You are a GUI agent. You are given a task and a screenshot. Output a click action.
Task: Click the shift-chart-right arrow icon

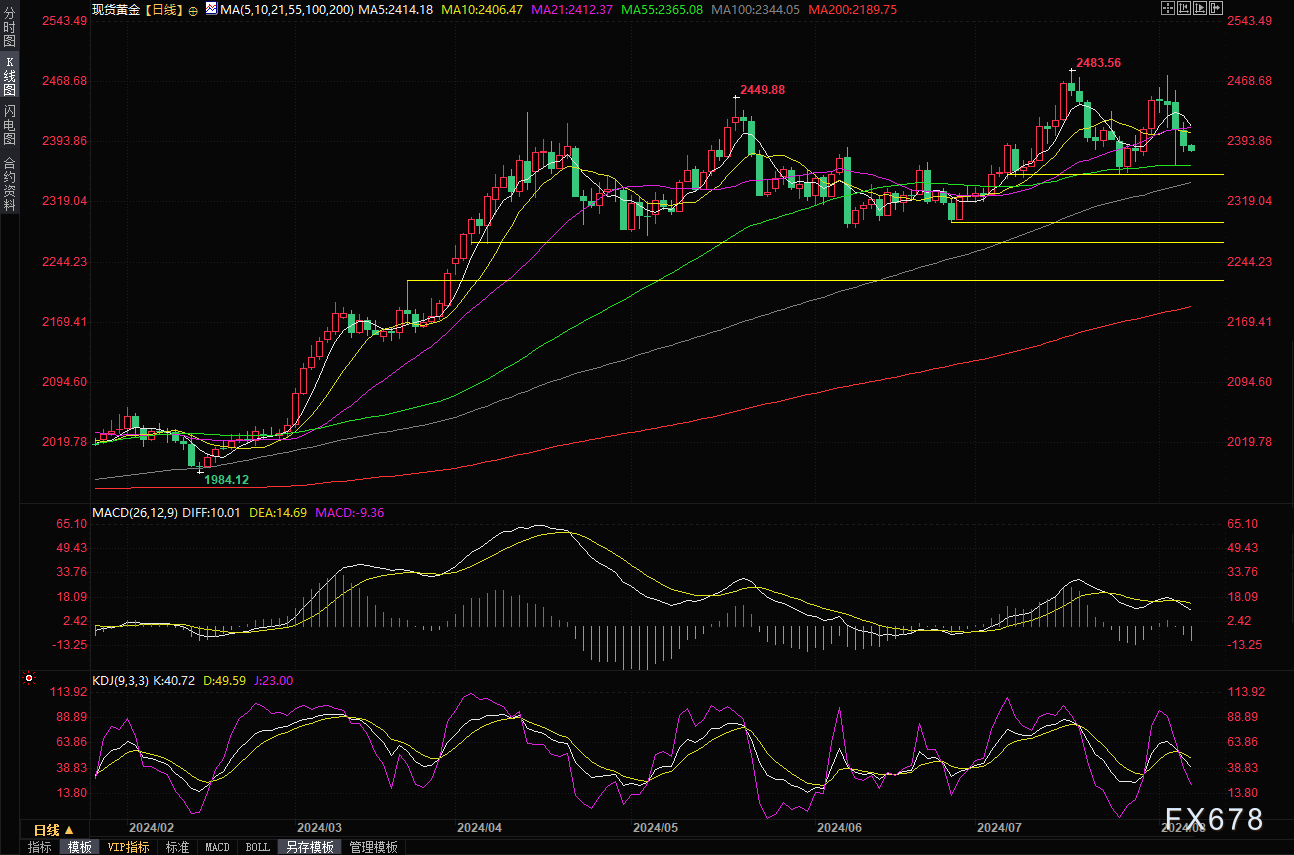[1216, 8]
